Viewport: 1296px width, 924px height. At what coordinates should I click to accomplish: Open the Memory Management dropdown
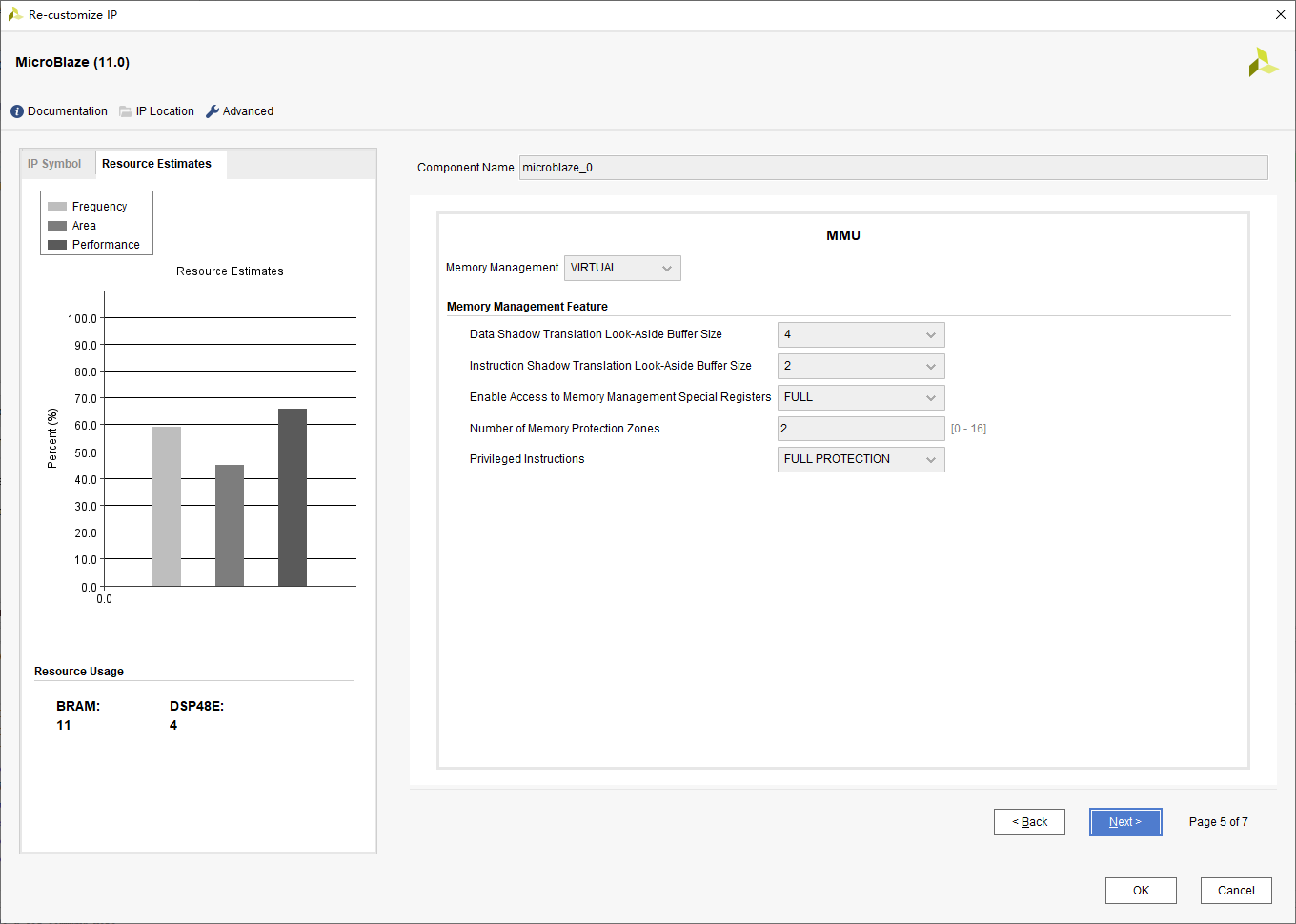(622, 268)
